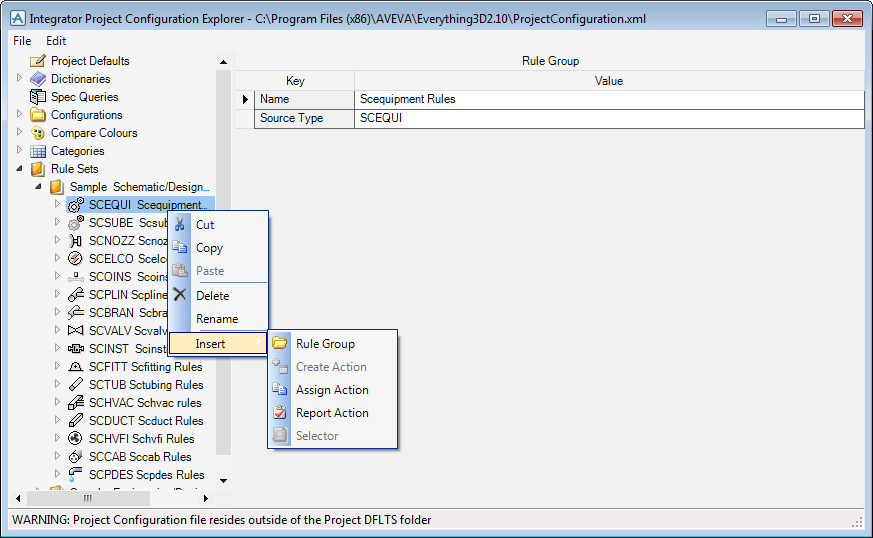The height and width of the screenshot is (538, 873).
Task: Open the Edit menu
Action: (56, 41)
